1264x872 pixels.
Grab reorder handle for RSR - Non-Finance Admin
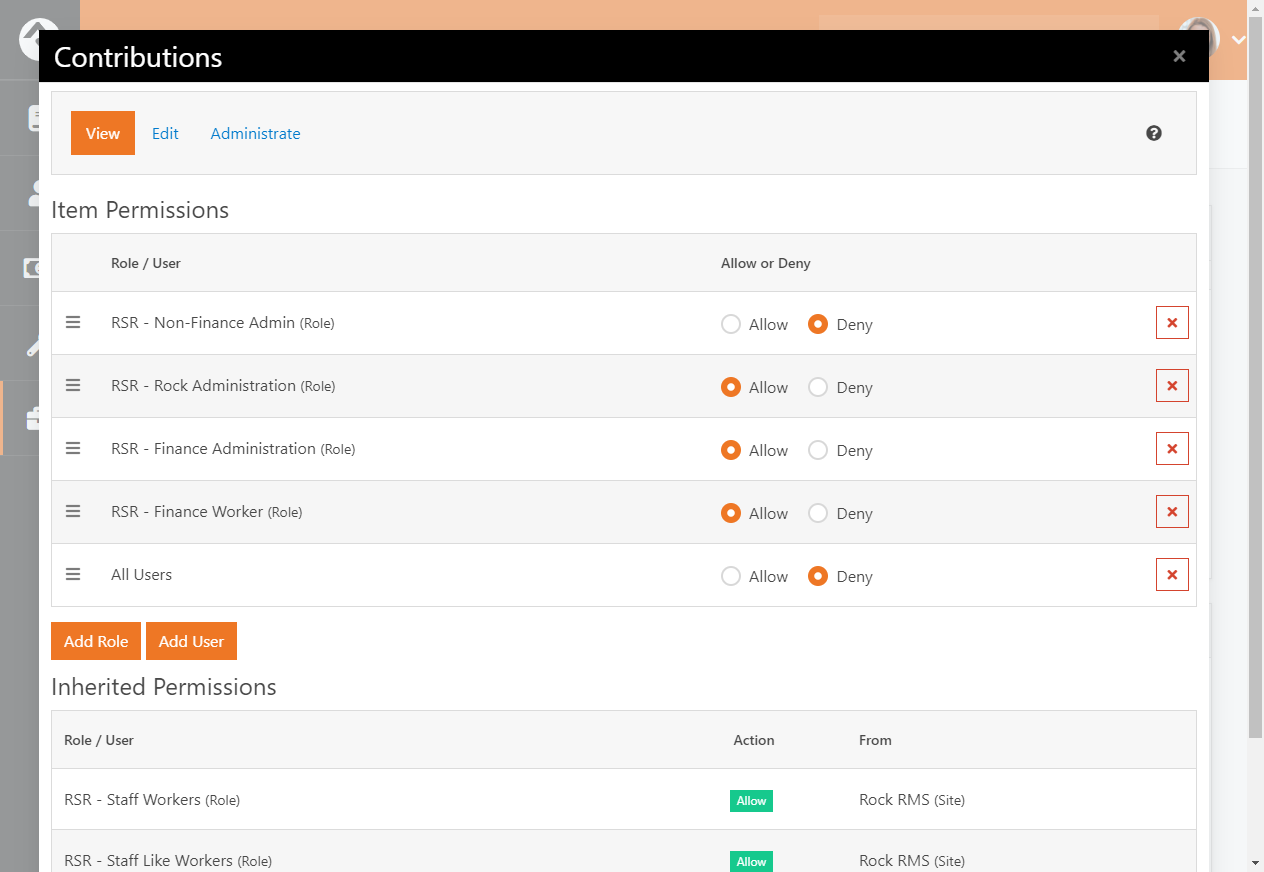(x=73, y=322)
